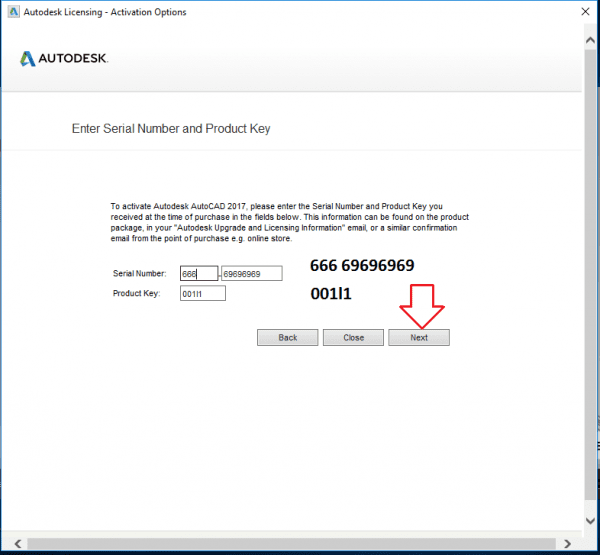
Task: Click the activation instructions paragraph
Action: pyautogui.click(x=290, y=222)
